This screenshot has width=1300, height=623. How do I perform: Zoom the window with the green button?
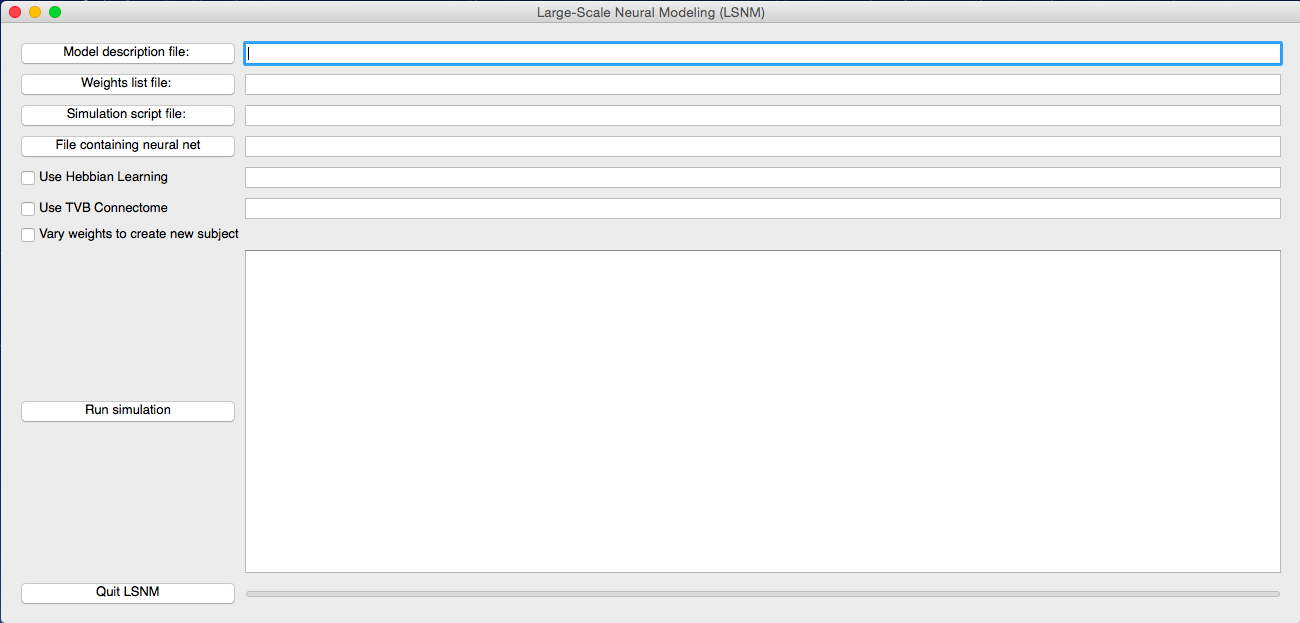tap(55, 12)
